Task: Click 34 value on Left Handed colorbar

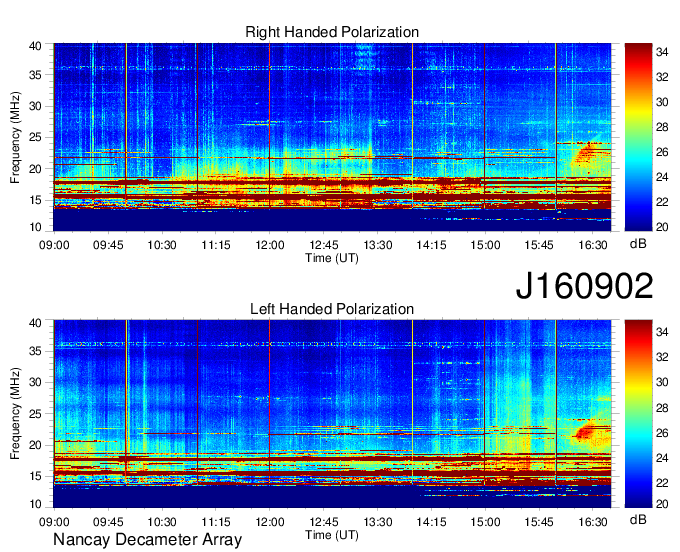Action: pos(662,332)
